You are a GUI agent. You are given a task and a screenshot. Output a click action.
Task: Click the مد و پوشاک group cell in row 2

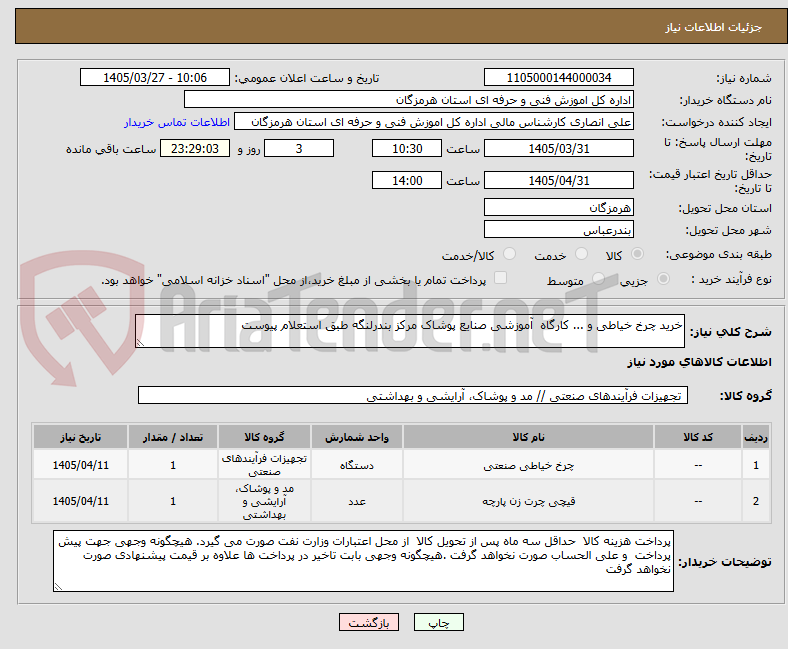click(x=264, y=501)
